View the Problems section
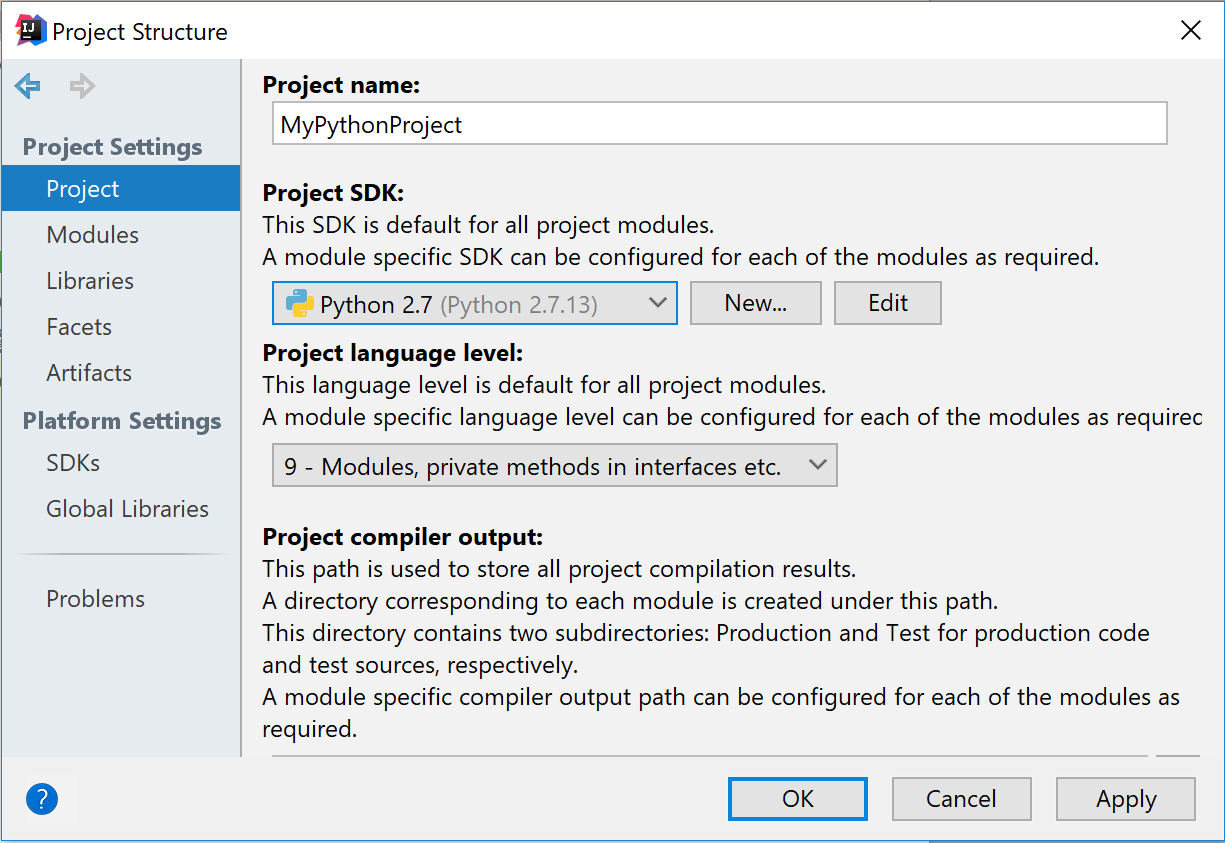 [95, 598]
